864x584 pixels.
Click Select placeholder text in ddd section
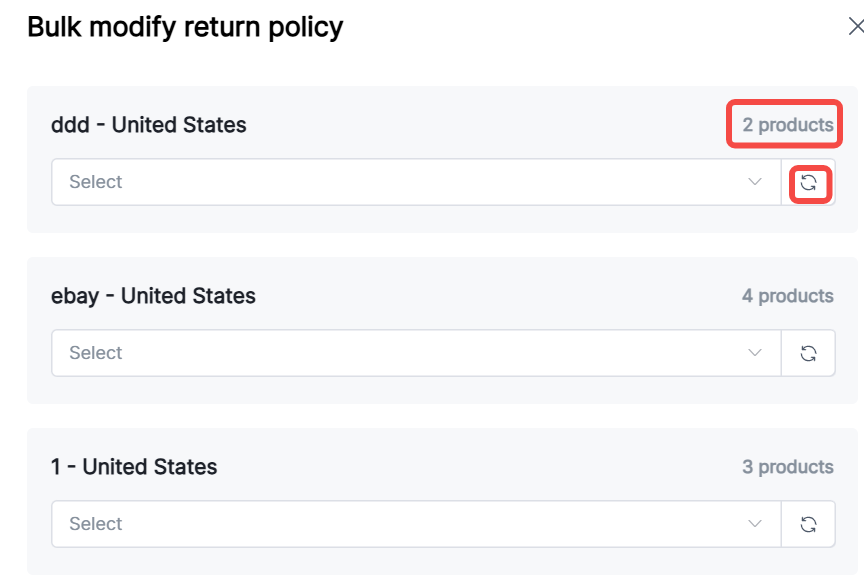96,182
